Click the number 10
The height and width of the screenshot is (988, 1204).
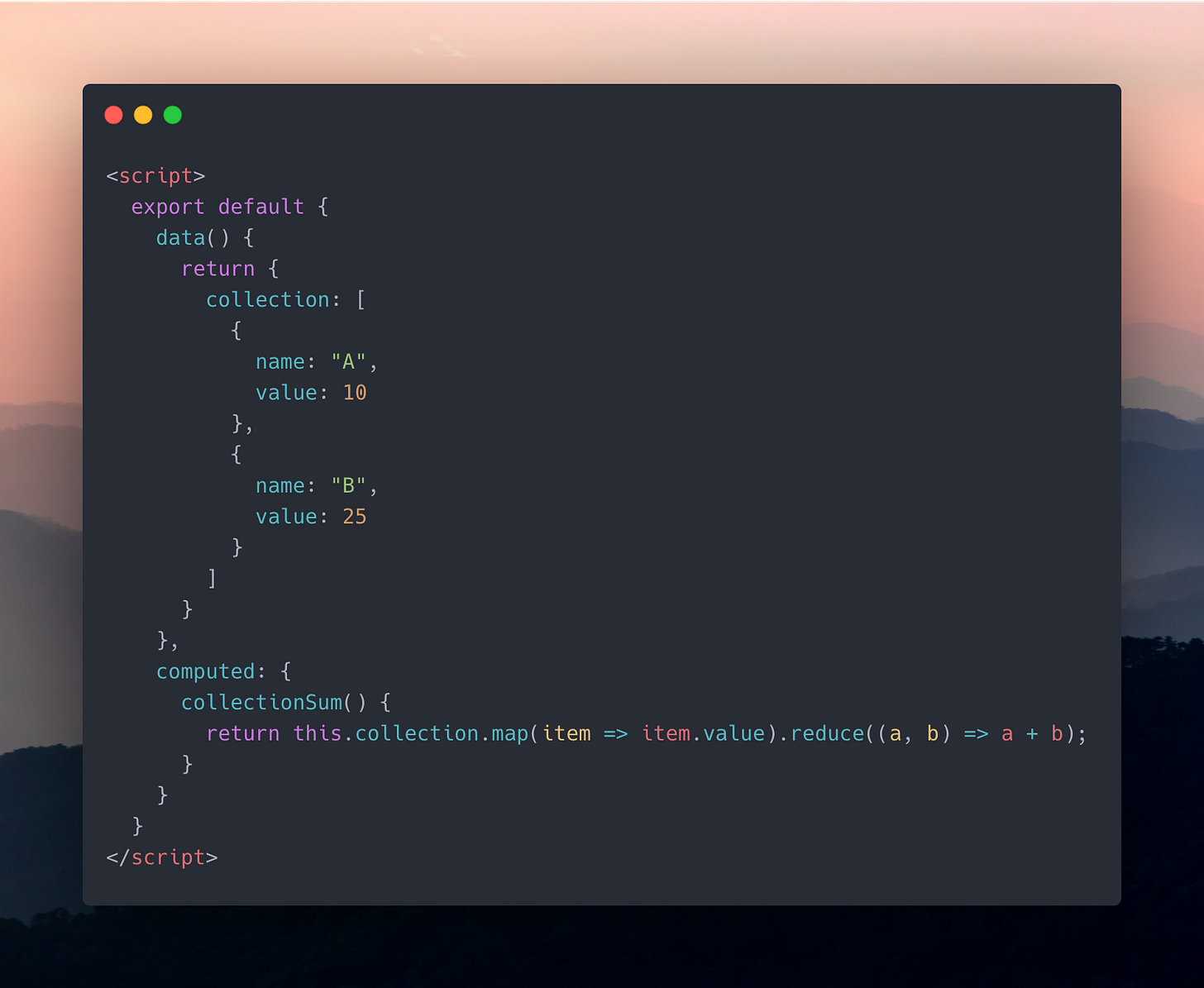(355, 393)
